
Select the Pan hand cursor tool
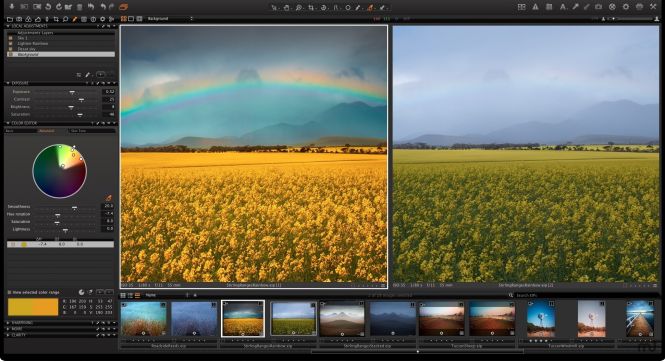coord(286,7)
